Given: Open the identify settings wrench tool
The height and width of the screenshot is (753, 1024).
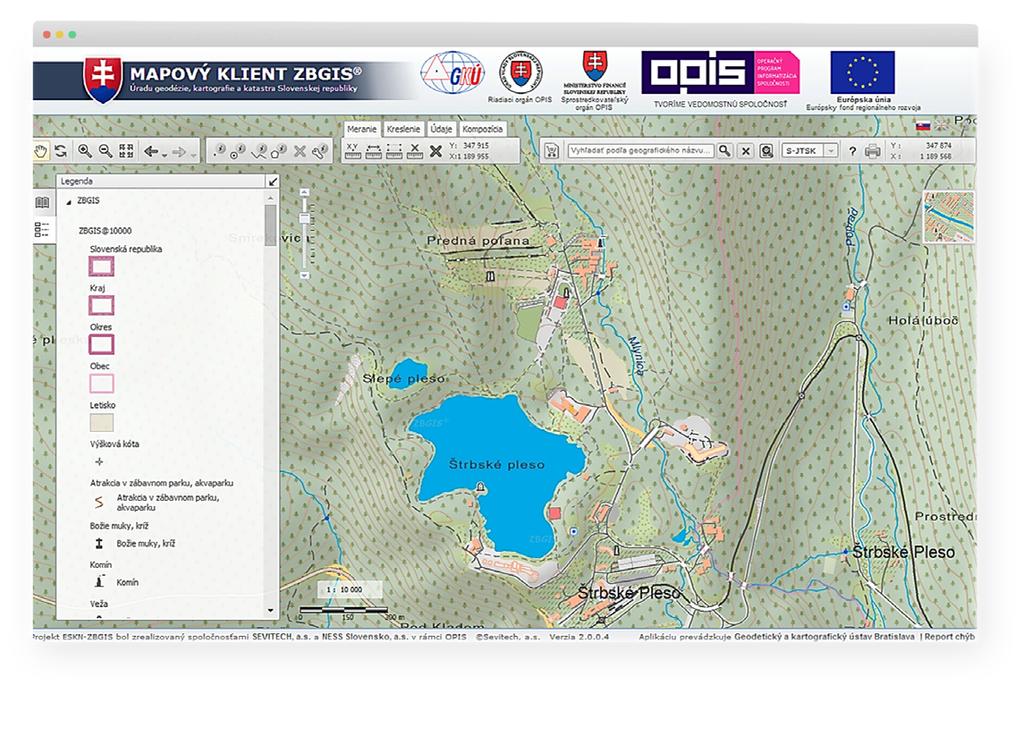Looking at the screenshot, I should point(319,152).
